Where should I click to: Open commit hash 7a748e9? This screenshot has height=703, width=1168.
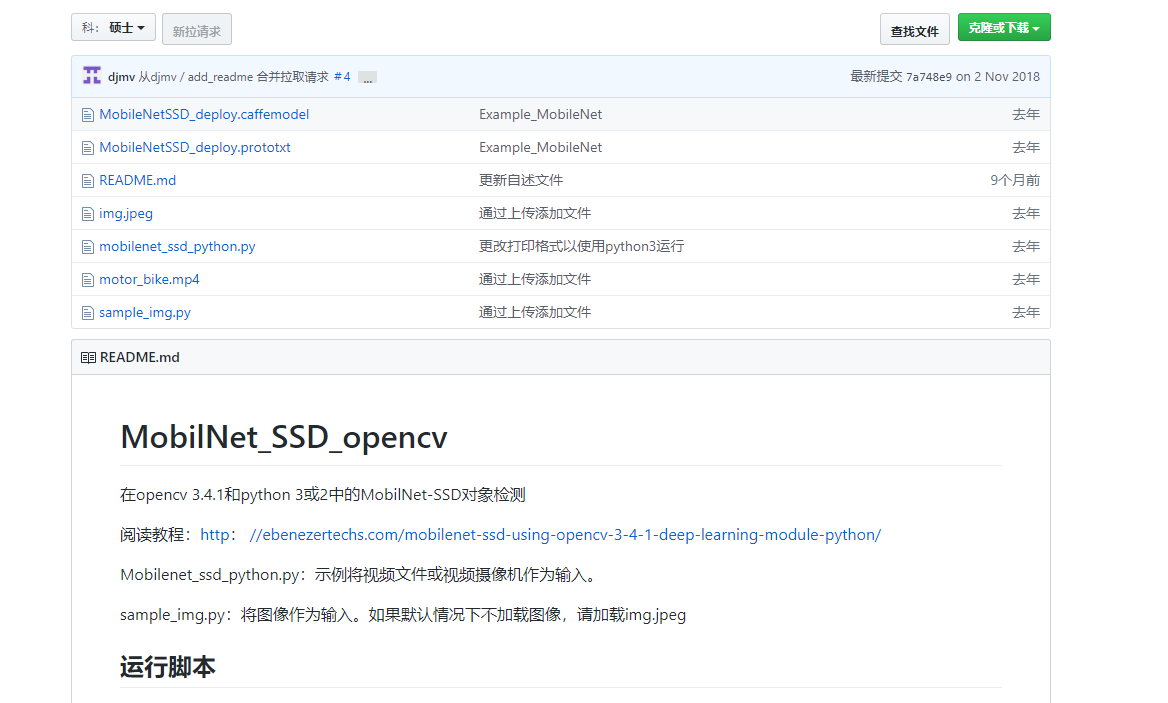[x=928, y=77]
